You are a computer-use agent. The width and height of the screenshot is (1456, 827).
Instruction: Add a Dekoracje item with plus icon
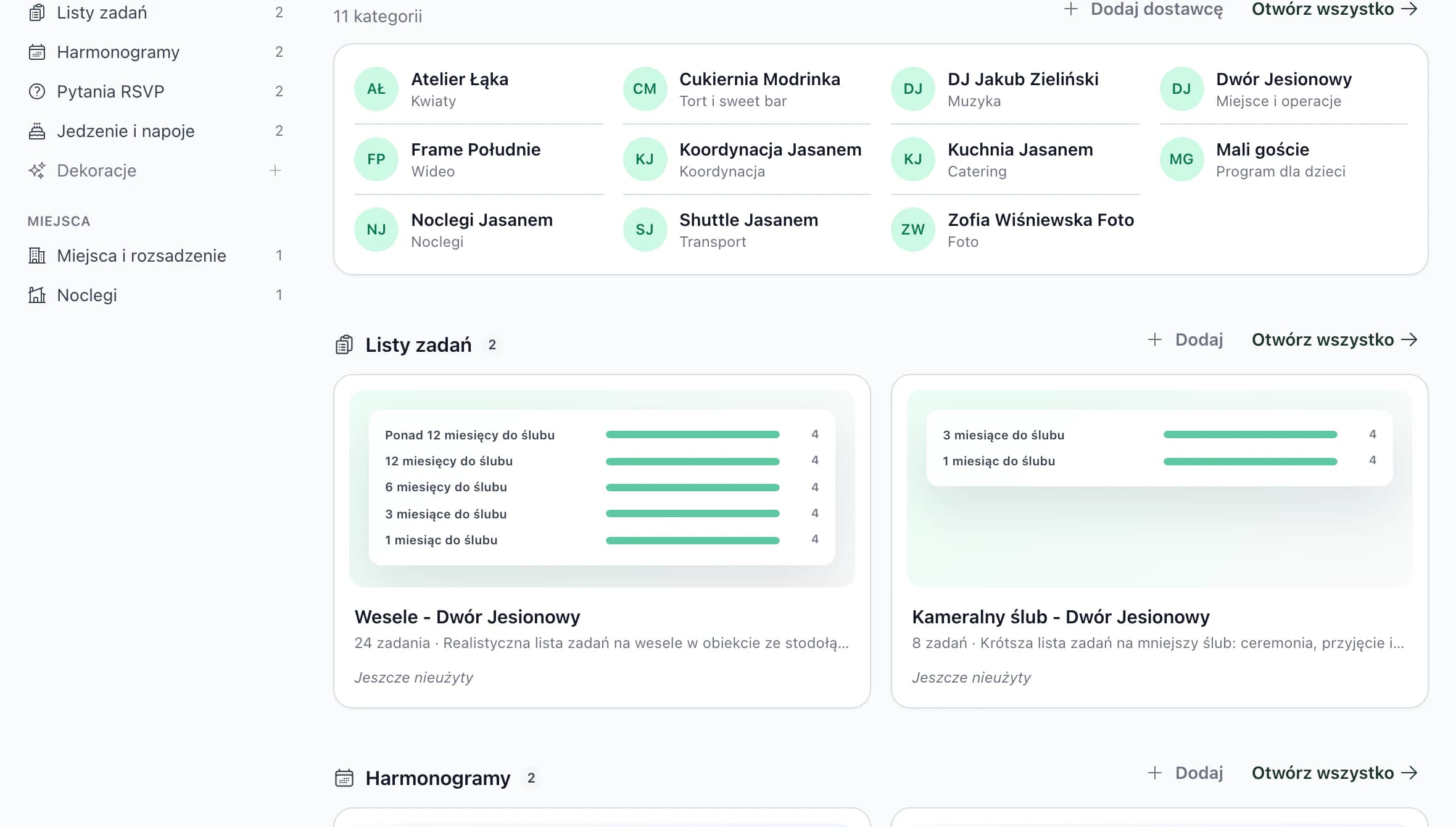tap(275, 170)
